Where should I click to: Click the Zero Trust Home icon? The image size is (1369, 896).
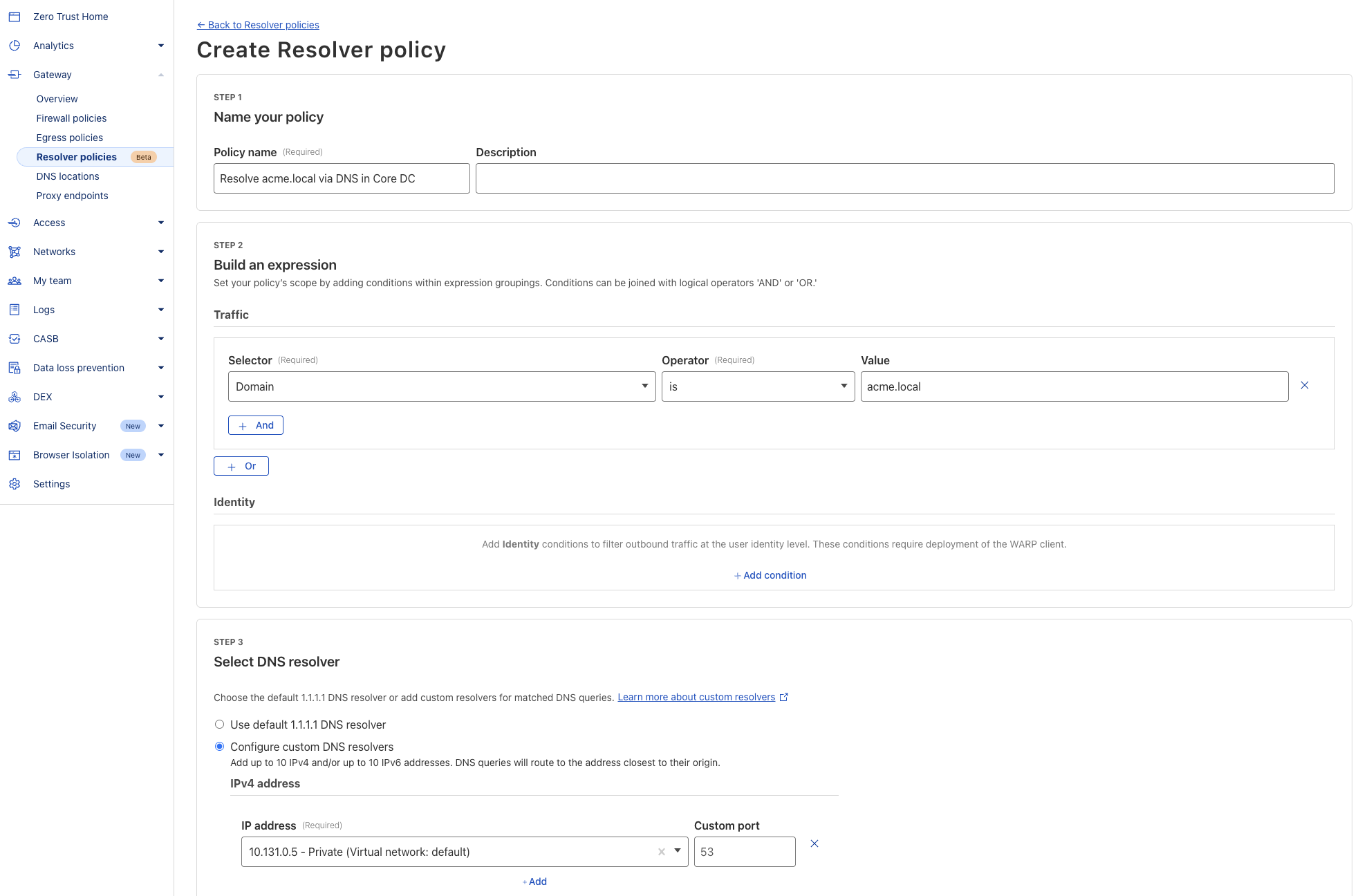pos(15,17)
